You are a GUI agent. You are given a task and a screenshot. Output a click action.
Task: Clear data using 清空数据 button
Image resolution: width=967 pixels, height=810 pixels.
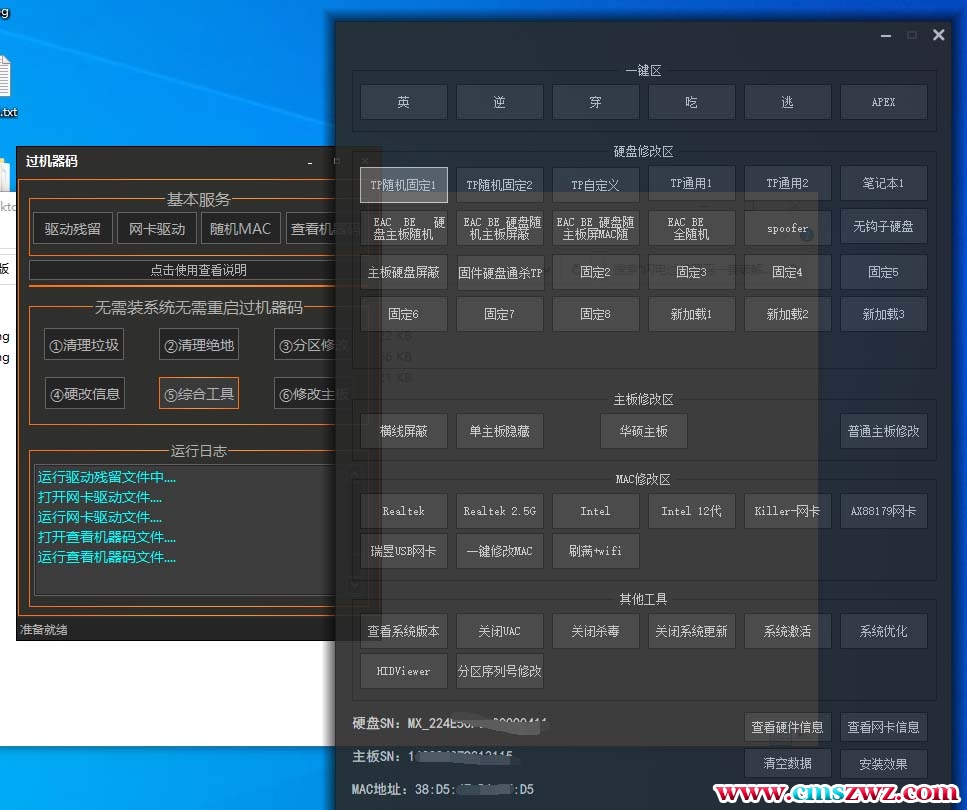click(x=787, y=764)
